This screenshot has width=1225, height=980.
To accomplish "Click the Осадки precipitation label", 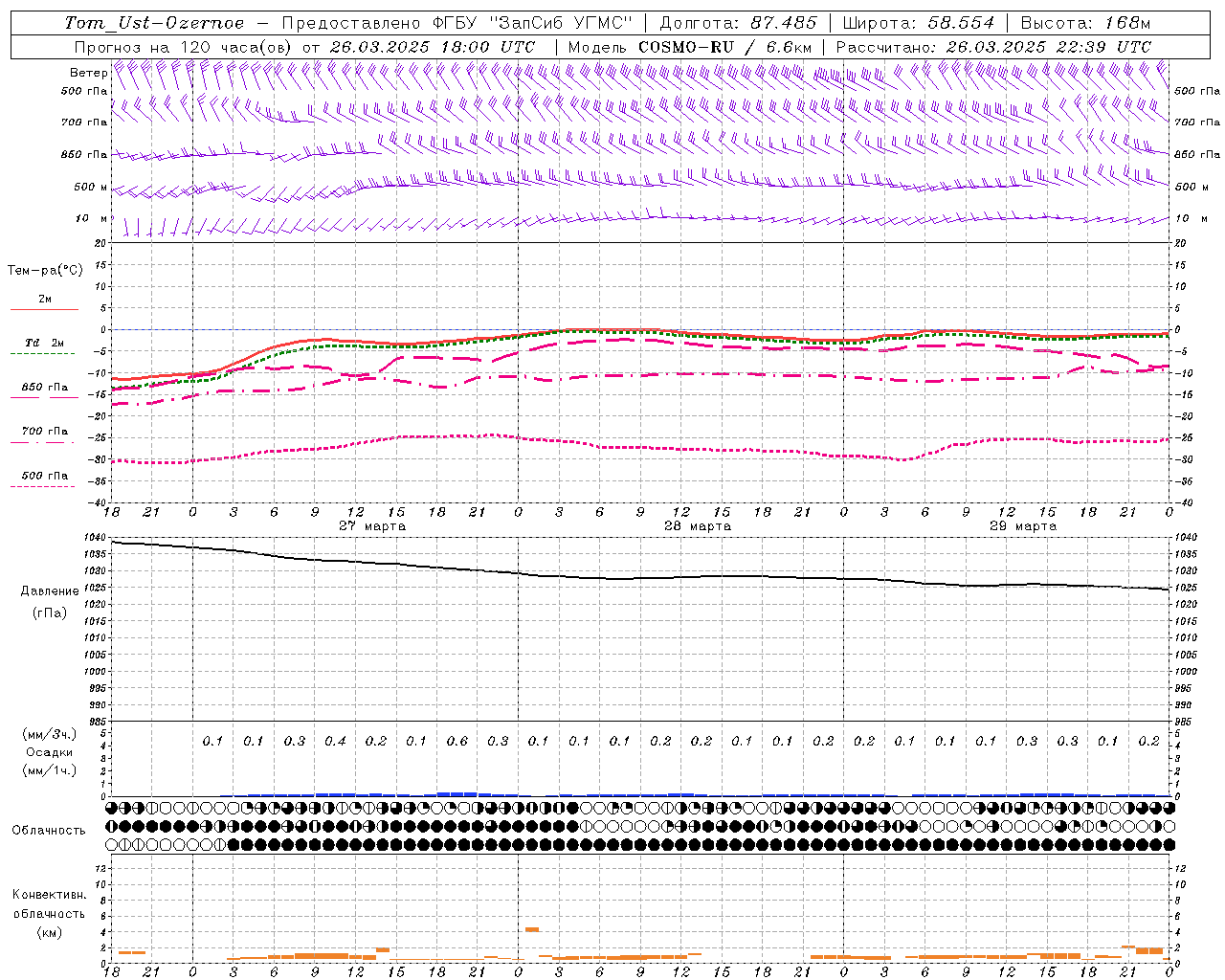I will (49, 752).
